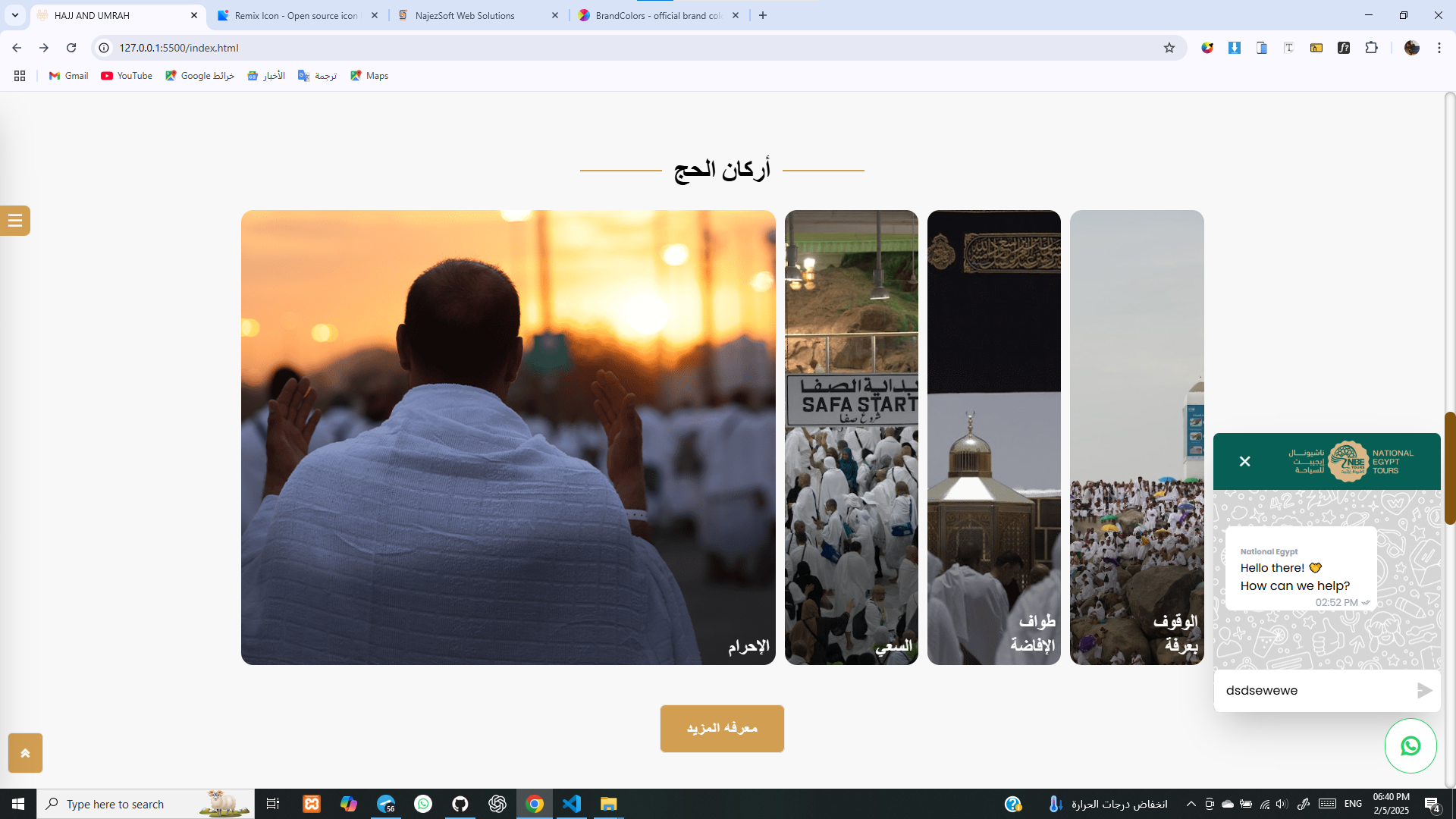Click the taskbar search box
Viewport: 1456px width, 819px height.
point(146,804)
